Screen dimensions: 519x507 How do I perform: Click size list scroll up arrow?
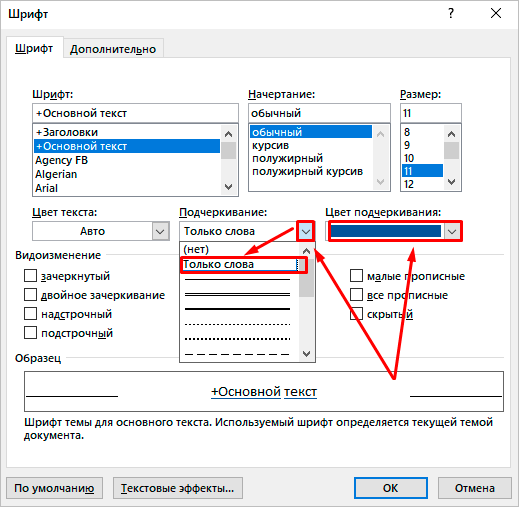[452, 134]
